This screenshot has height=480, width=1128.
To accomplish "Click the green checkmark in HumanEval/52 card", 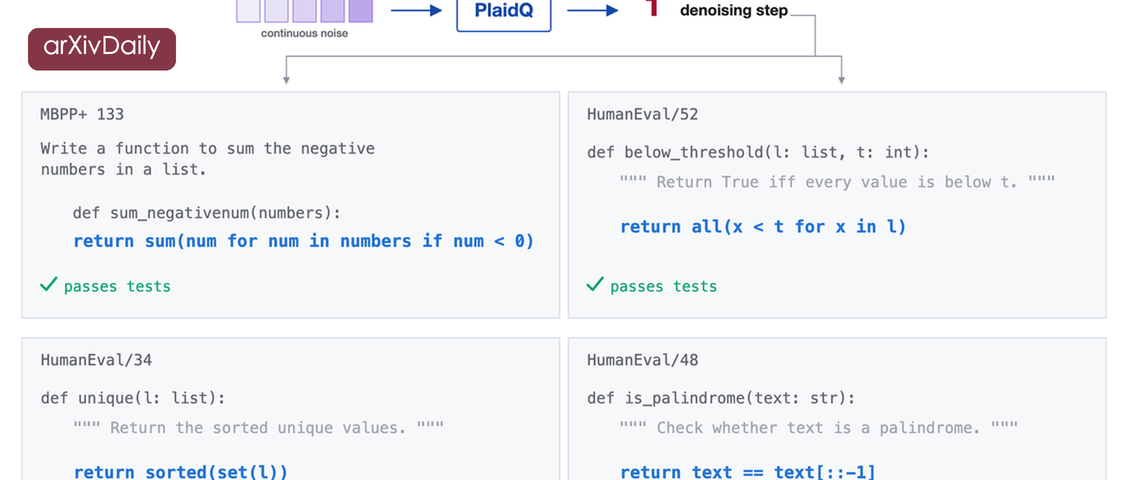I will pos(595,285).
